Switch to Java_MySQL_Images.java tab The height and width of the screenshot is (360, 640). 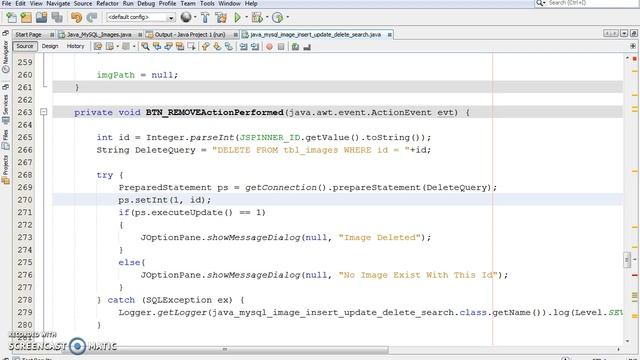pos(99,35)
